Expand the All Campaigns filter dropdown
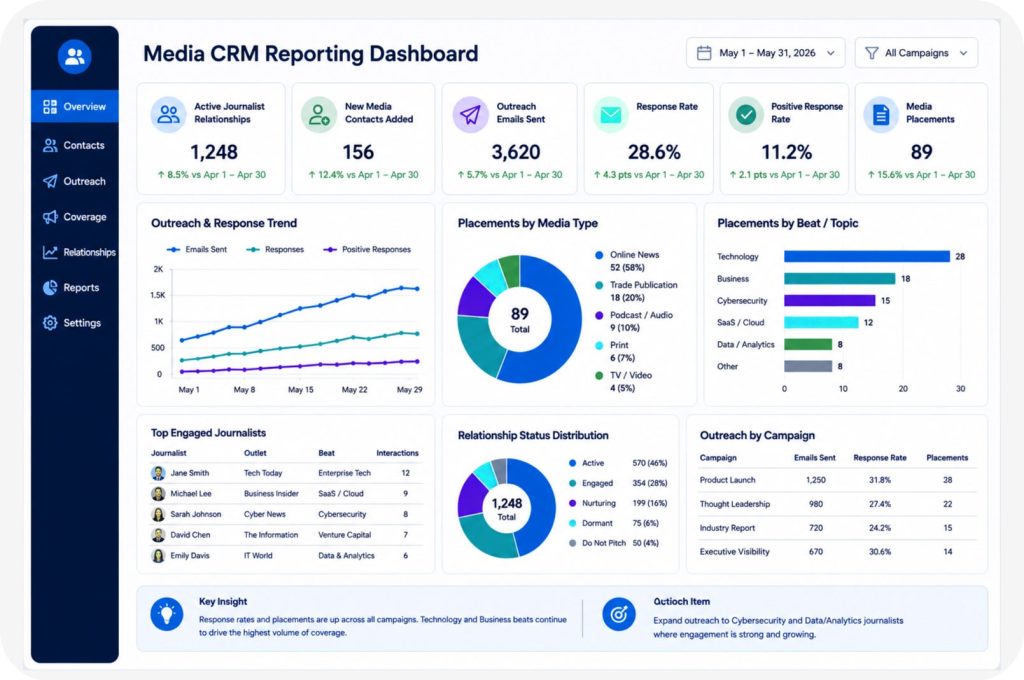1024x680 pixels. click(x=916, y=53)
